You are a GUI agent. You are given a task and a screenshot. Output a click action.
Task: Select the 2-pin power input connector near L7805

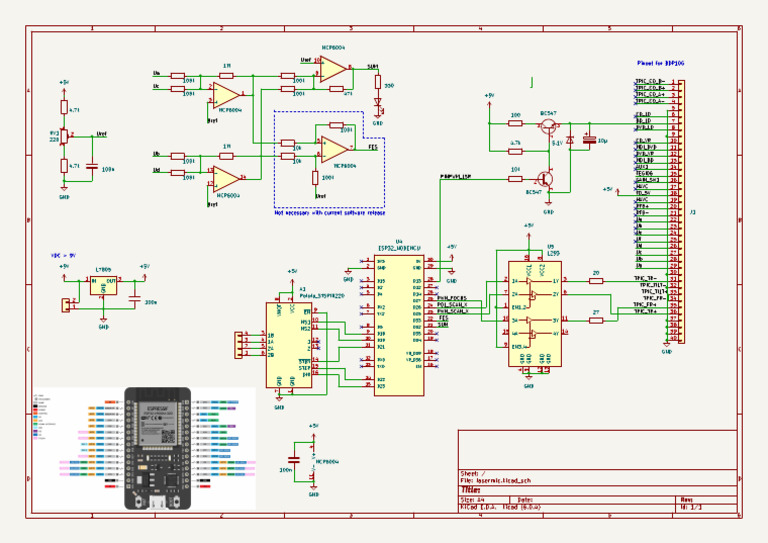coord(65,305)
